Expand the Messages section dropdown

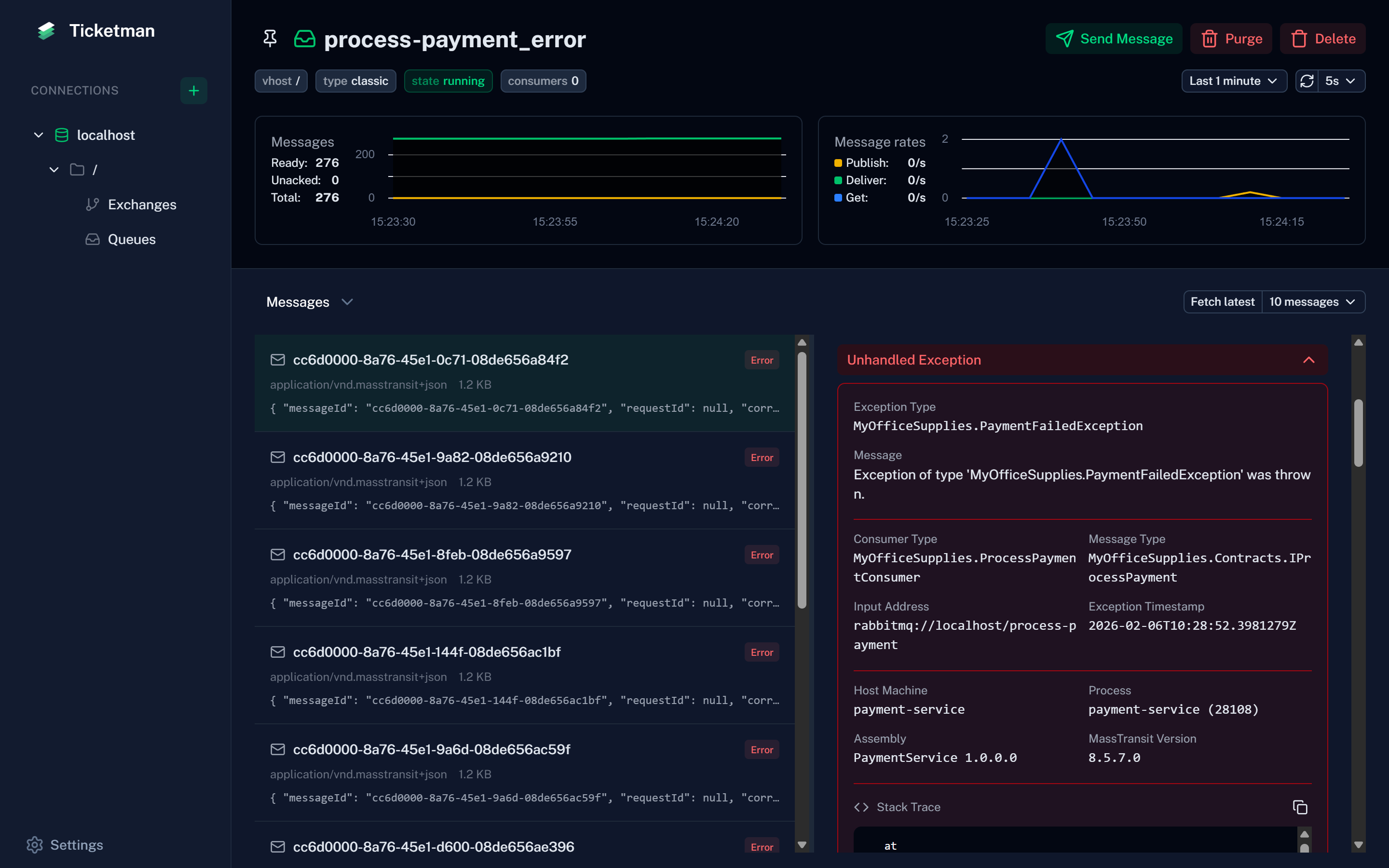click(347, 302)
